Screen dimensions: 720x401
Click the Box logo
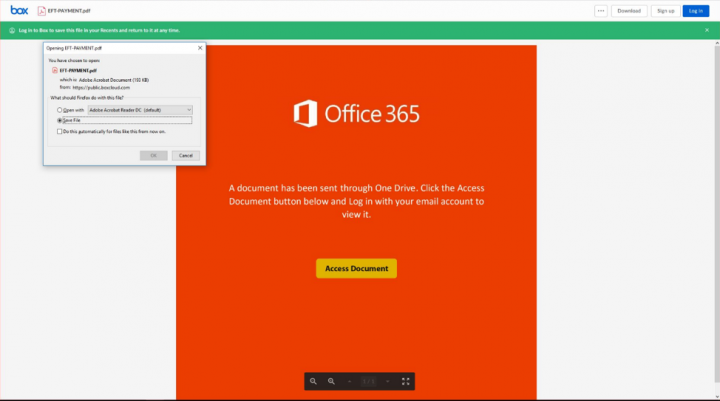tap(19, 10)
